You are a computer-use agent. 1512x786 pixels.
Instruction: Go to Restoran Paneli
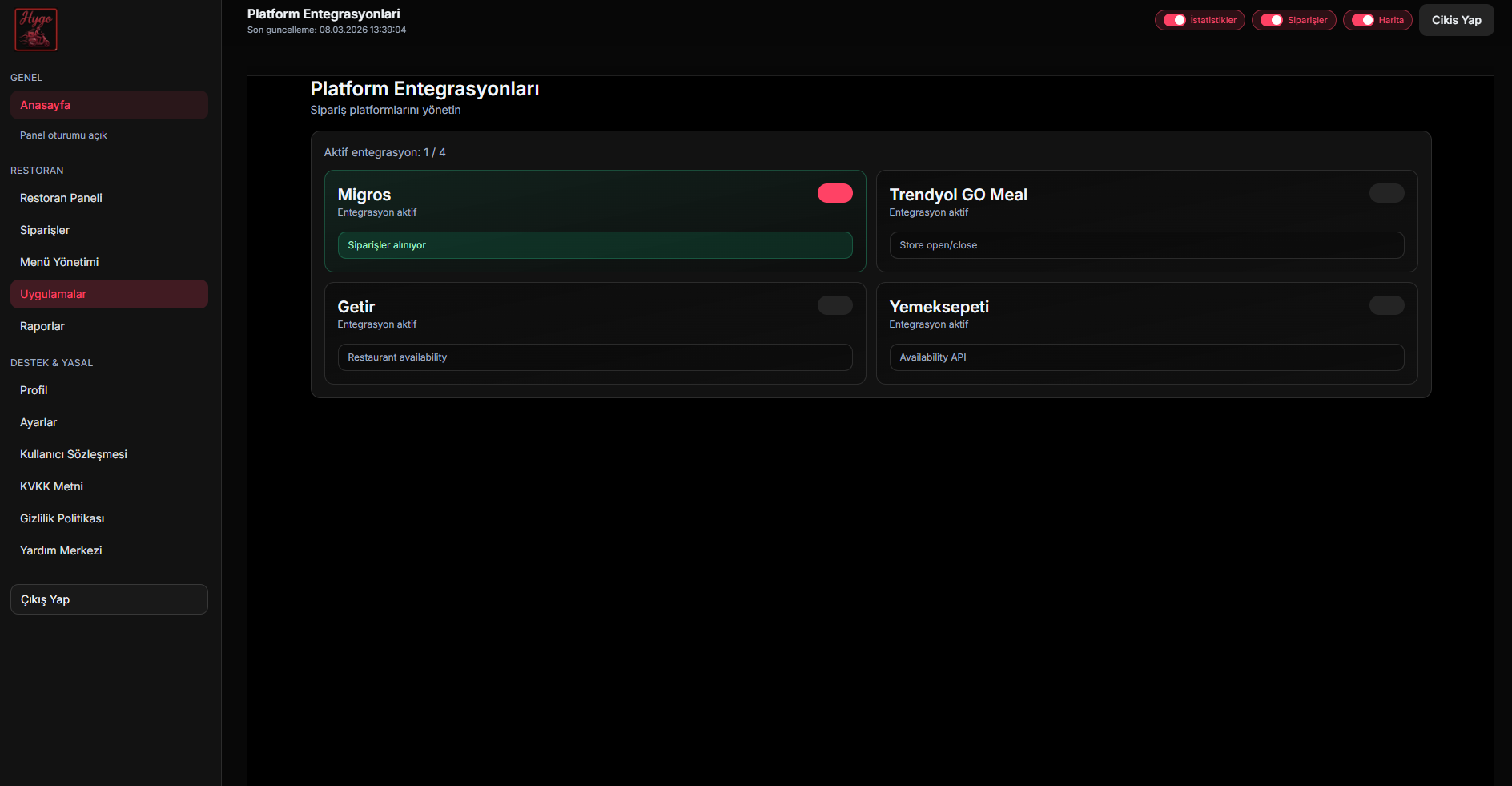[62, 198]
